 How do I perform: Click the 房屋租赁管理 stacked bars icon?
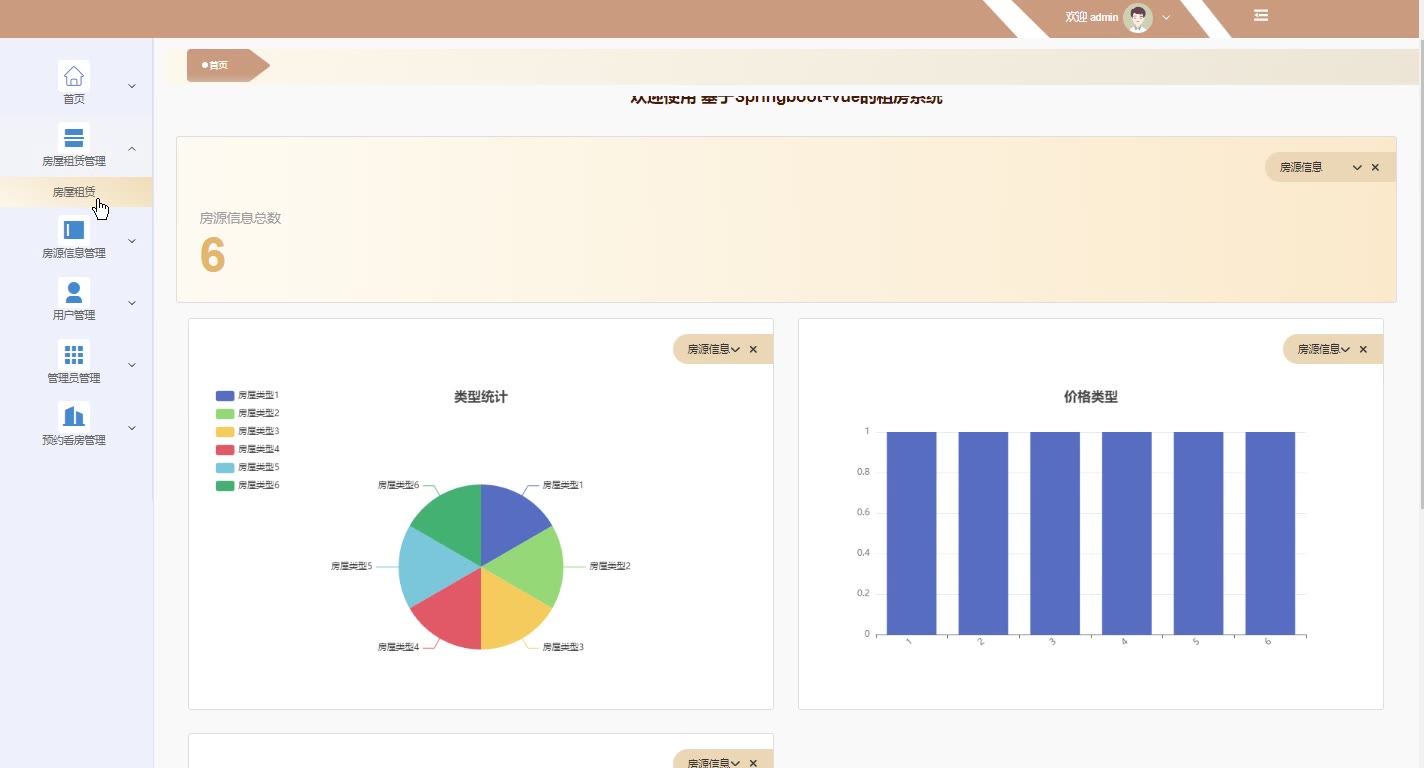coord(74,138)
